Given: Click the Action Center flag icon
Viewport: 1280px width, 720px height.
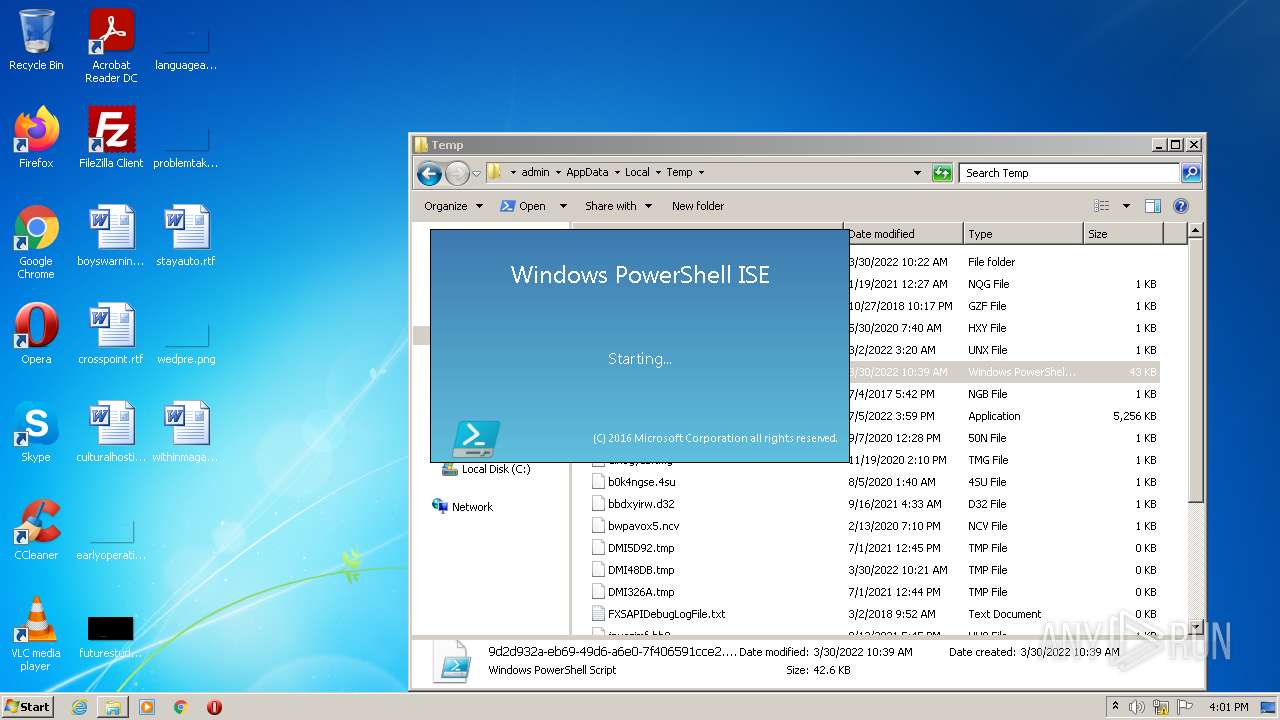Looking at the screenshot, I should [1185, 707].
